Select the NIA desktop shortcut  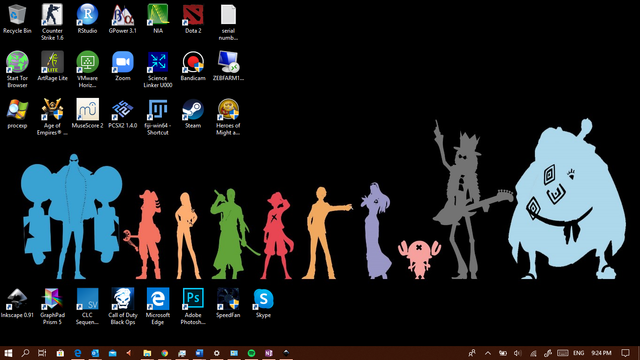(158, 19)
